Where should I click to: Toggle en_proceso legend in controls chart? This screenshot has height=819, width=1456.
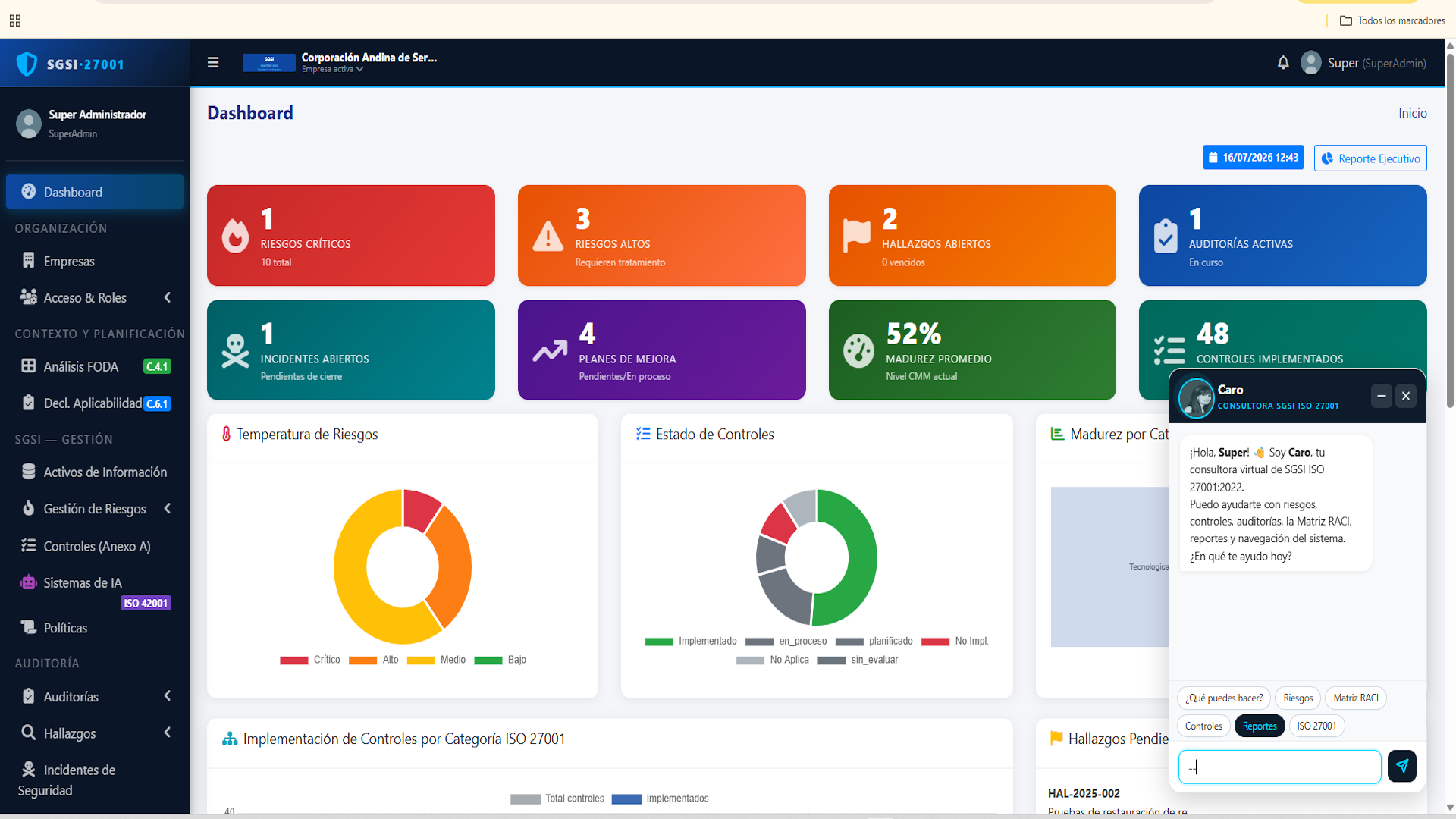(786, 642)
